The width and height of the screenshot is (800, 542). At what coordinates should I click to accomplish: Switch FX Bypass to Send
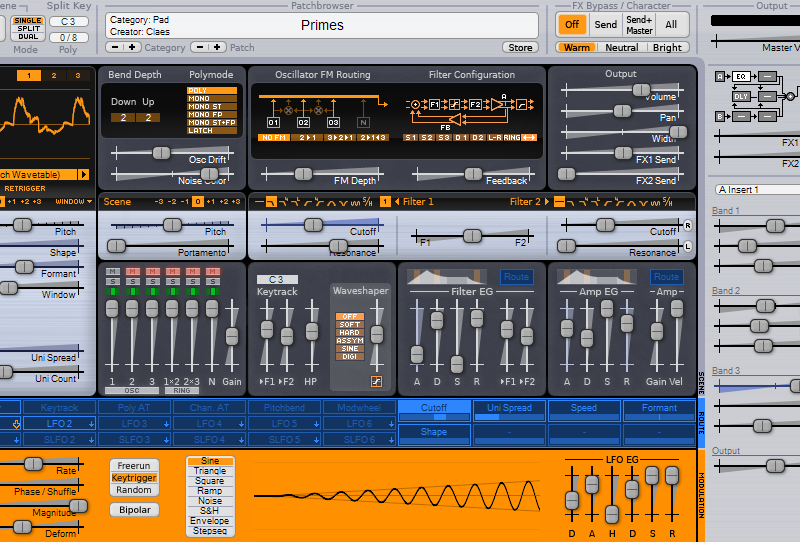coord(605,24)
